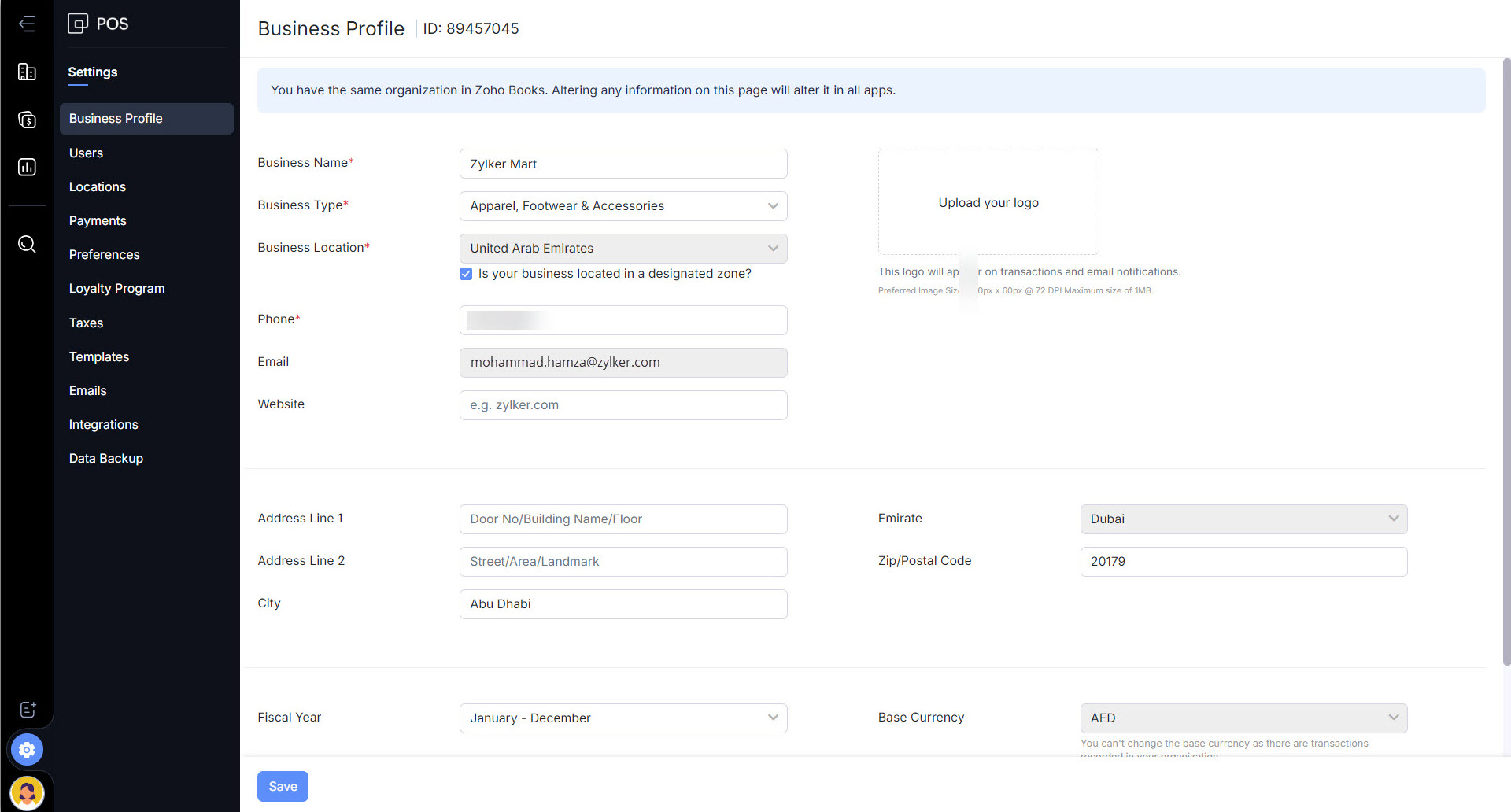Collapse the sidebar with the back arrow icon
The width and height of the screenshot is (1511, 812).
(27, 24)
